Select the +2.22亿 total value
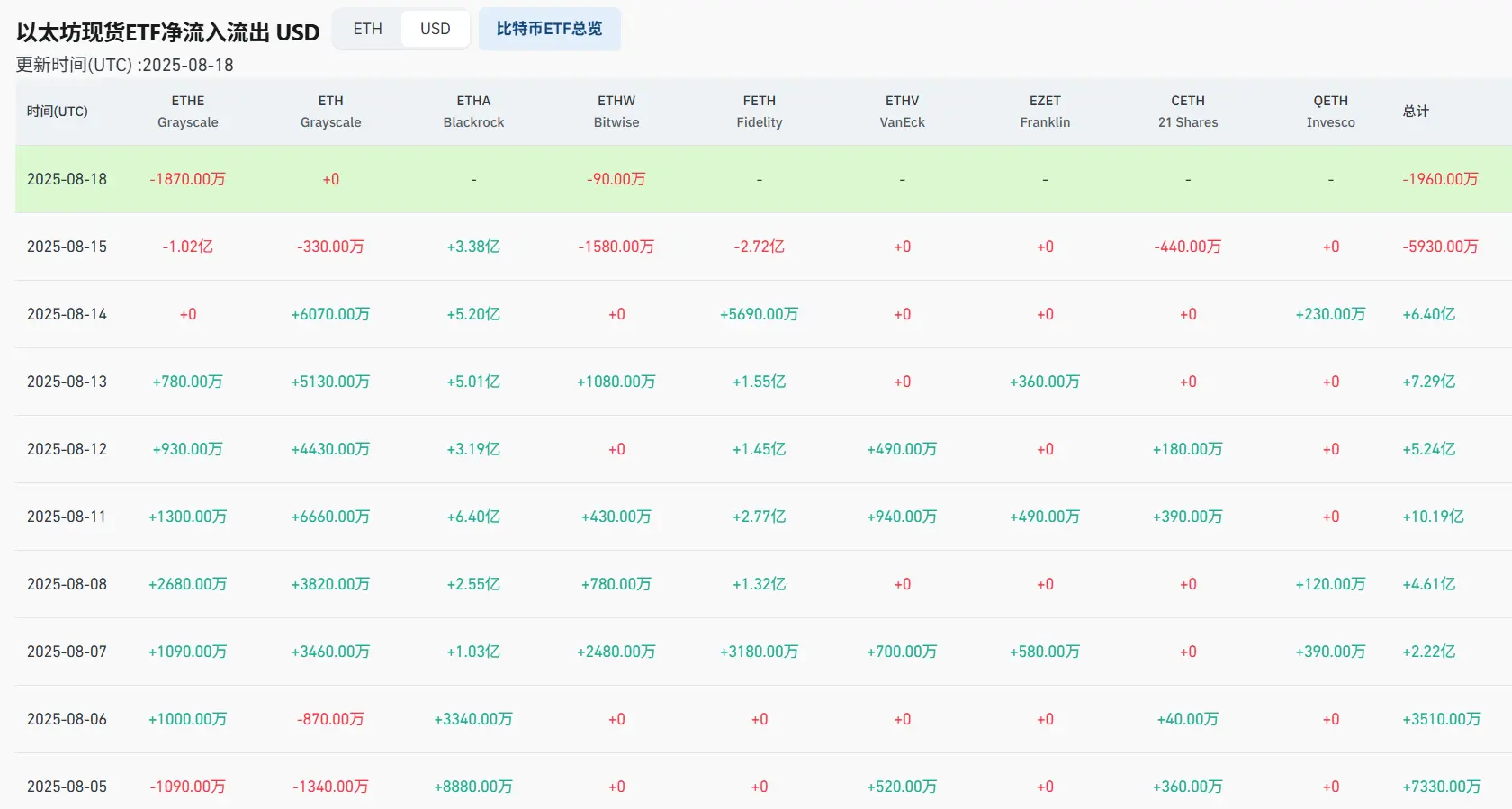 click(x=1429, y=652)
